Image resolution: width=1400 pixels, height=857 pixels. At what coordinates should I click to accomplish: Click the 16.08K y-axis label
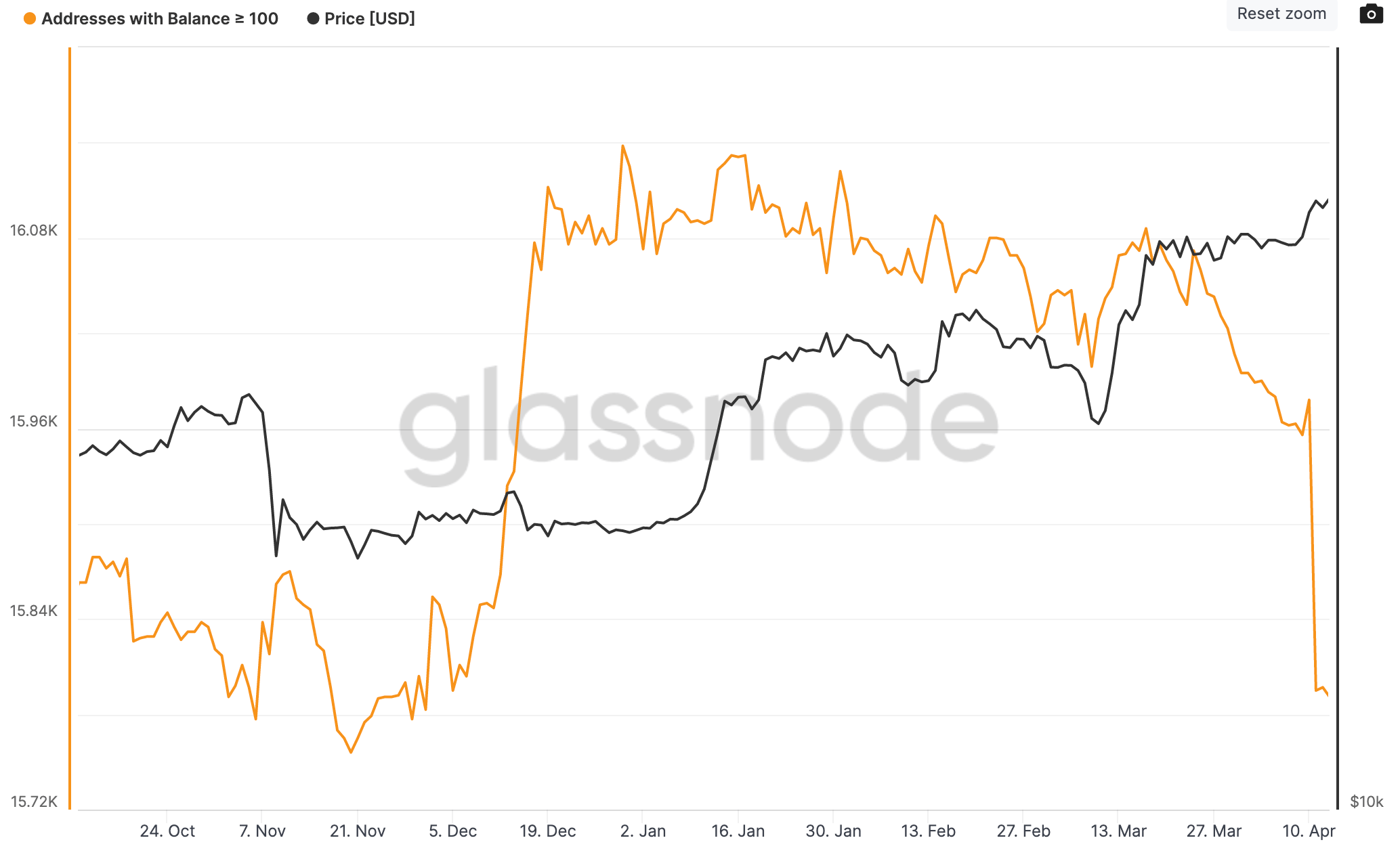[x=34, y=231]
